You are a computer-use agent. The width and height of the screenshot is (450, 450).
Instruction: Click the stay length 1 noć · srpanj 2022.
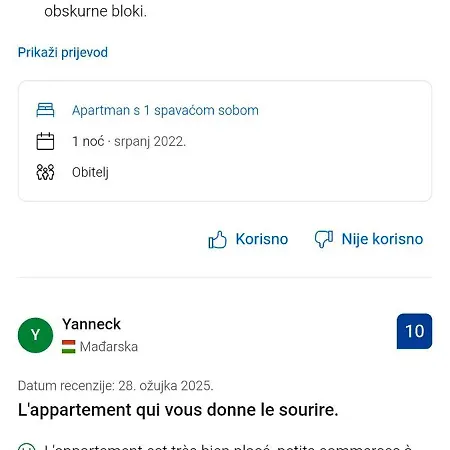click(x=129, y=141)
